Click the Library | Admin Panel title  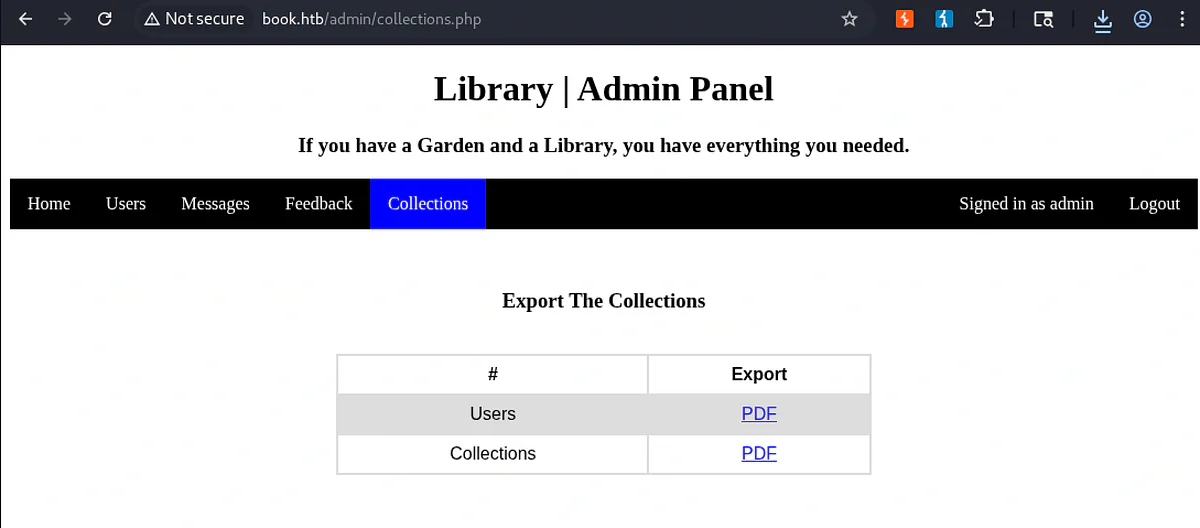point(603,89)
